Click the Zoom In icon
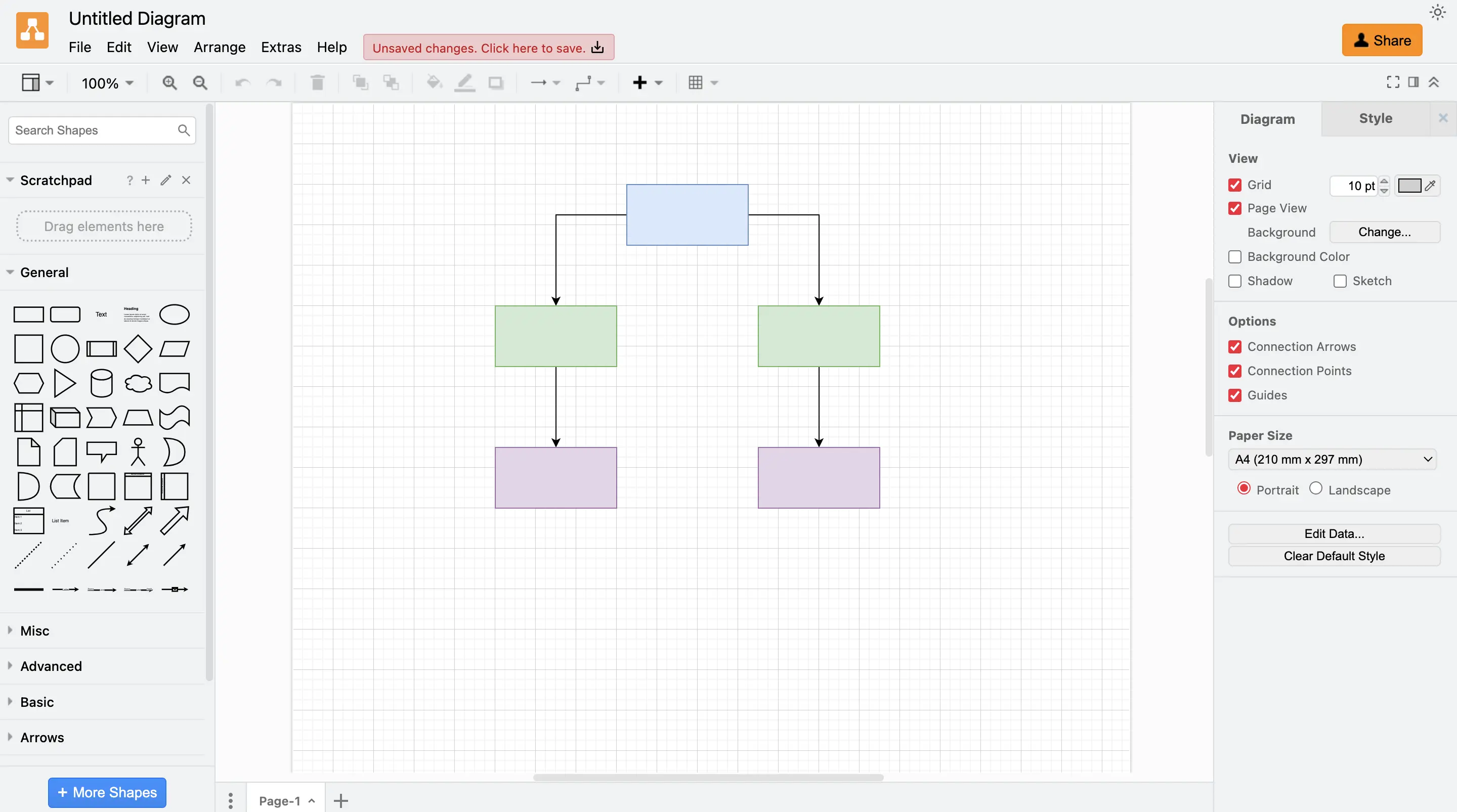1457x812 pixels. click(169, 81)
